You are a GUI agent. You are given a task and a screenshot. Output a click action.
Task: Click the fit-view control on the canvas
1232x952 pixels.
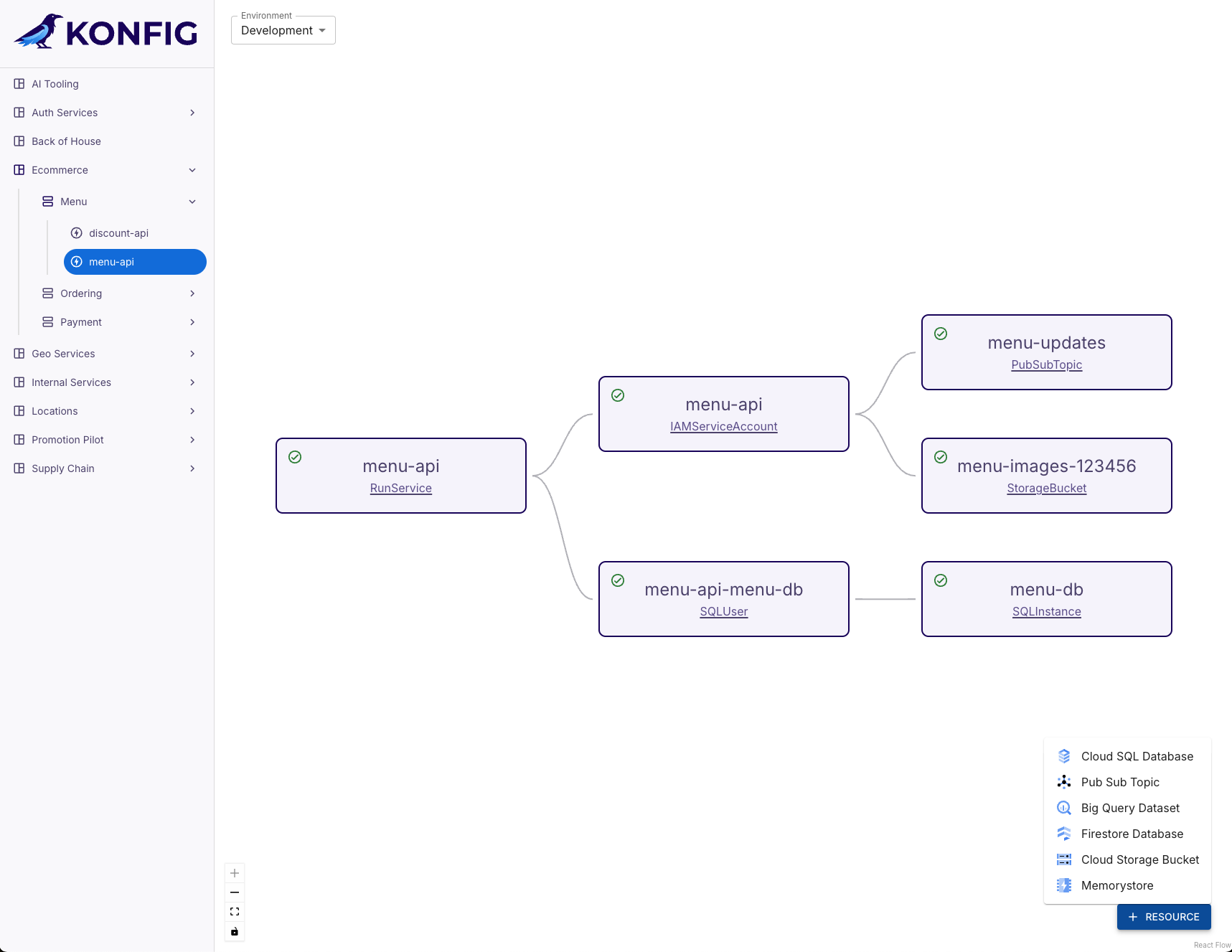click(x=234, y=911)
